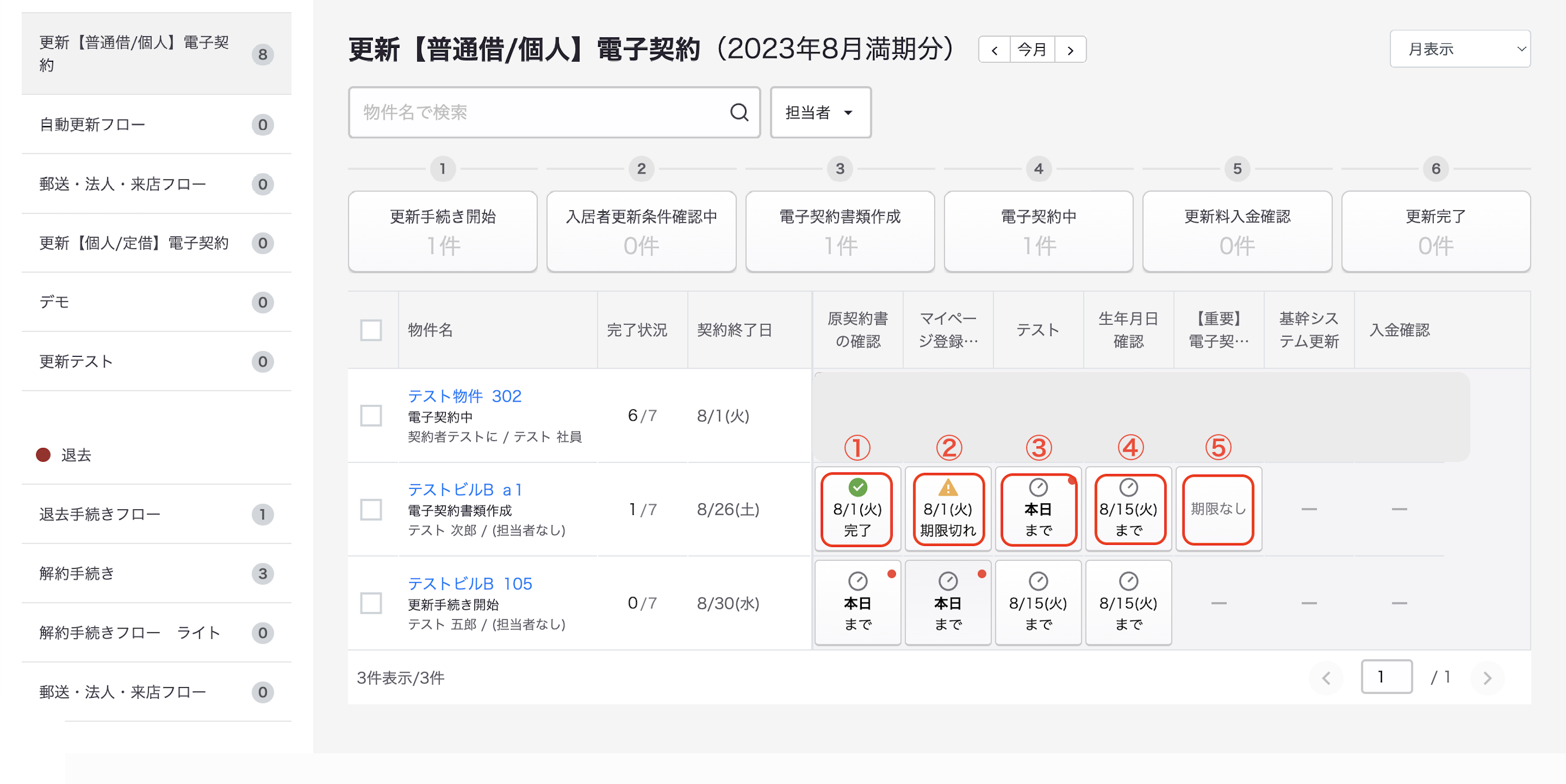Open the 担当者 filter dropdown
The width and height of the screenshot is (1566, 784).
tap(820, 112)
